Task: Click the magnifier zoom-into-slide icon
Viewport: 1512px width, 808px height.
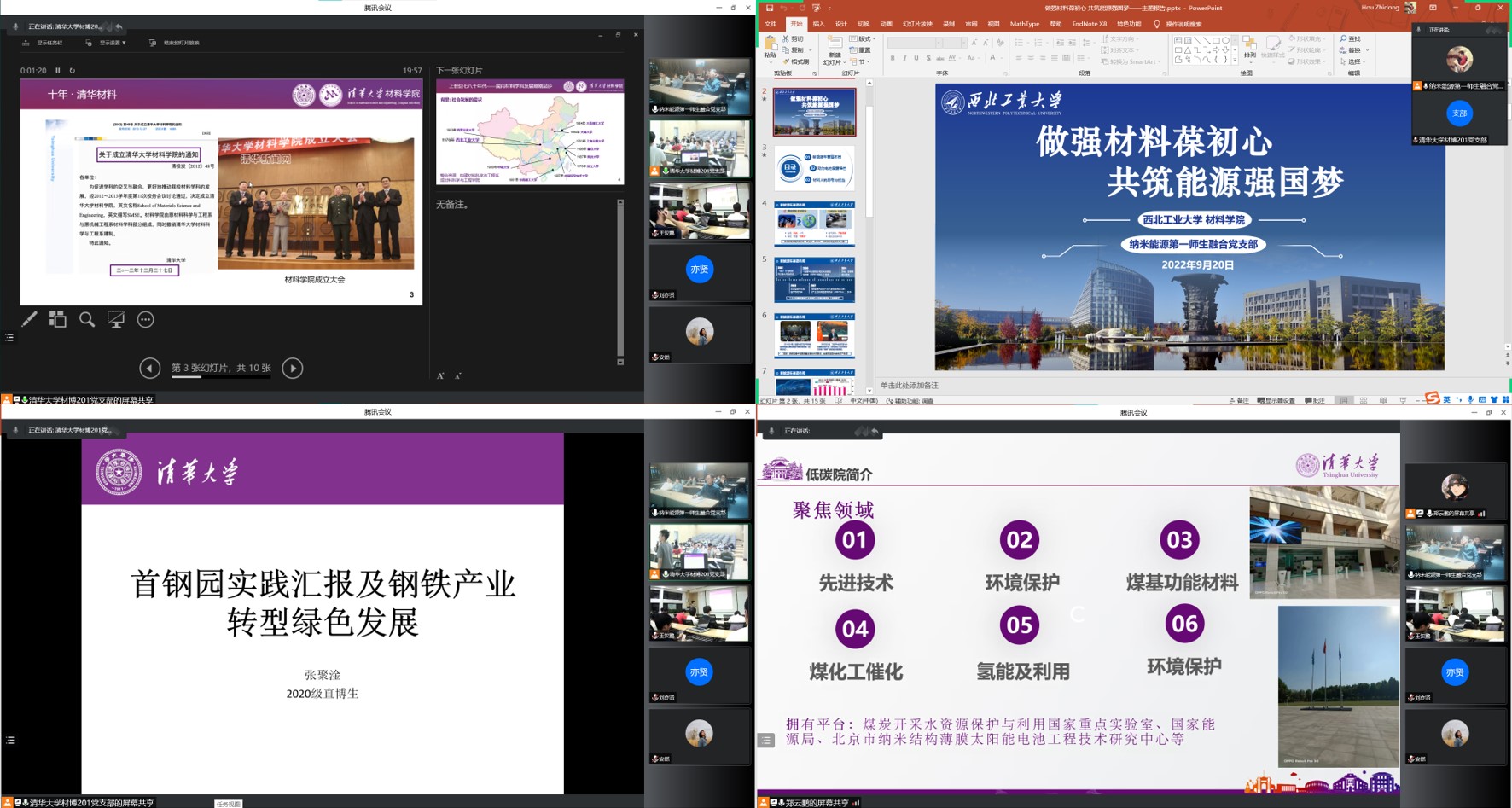Action: [x=87, y=319]
